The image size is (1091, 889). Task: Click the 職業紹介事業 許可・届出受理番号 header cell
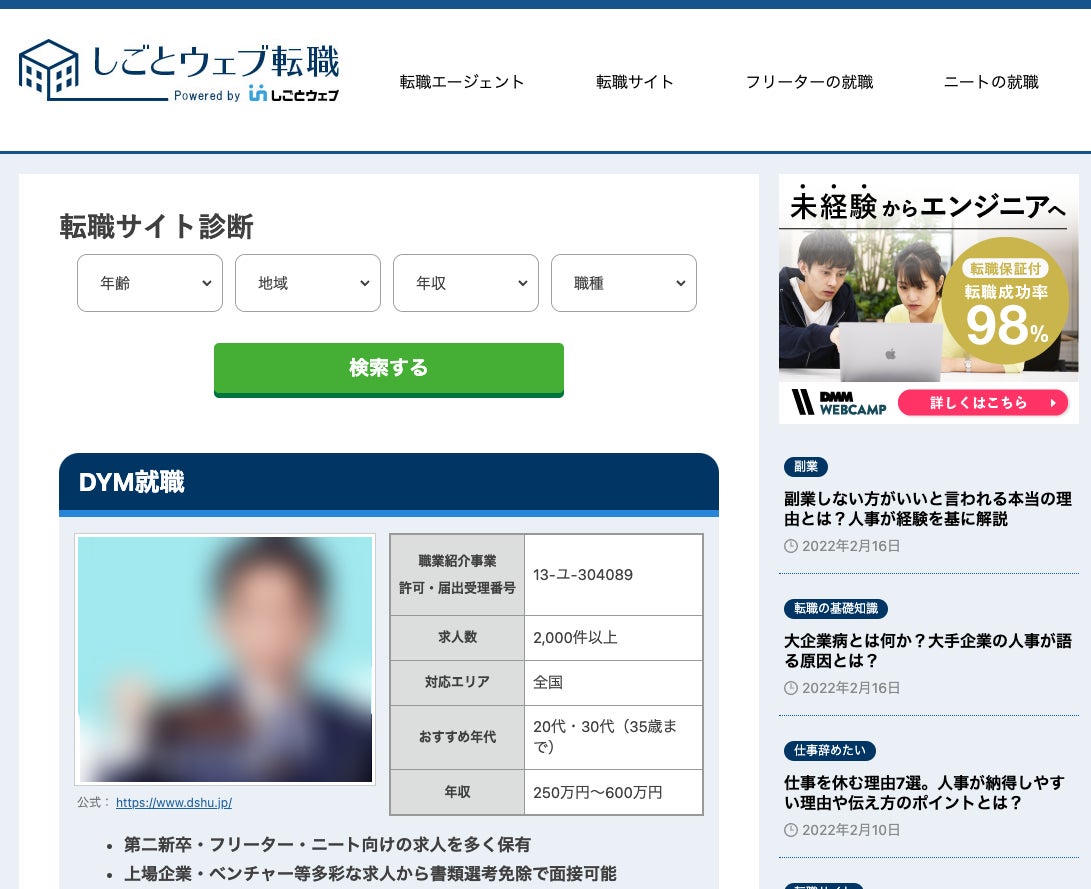(457, 575)
